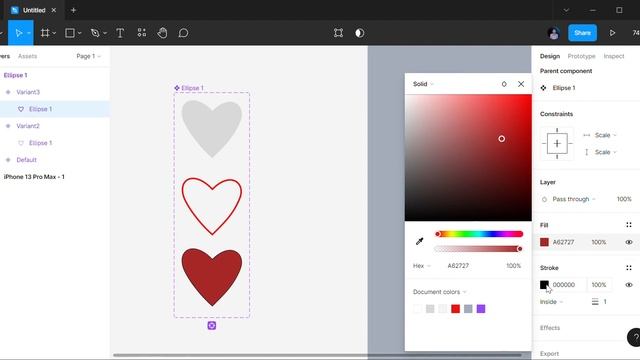
Task: Open the Frame tool dropdown arrow
Action: (x=54, y=33)
